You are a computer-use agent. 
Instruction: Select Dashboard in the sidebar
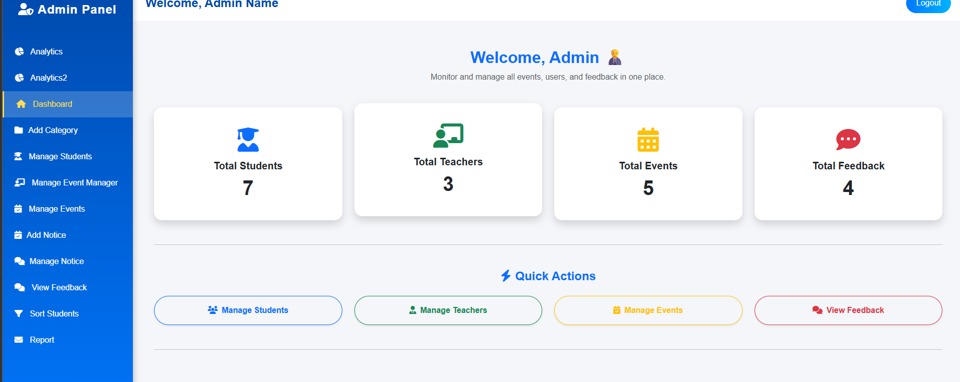[x=67, y=104]
